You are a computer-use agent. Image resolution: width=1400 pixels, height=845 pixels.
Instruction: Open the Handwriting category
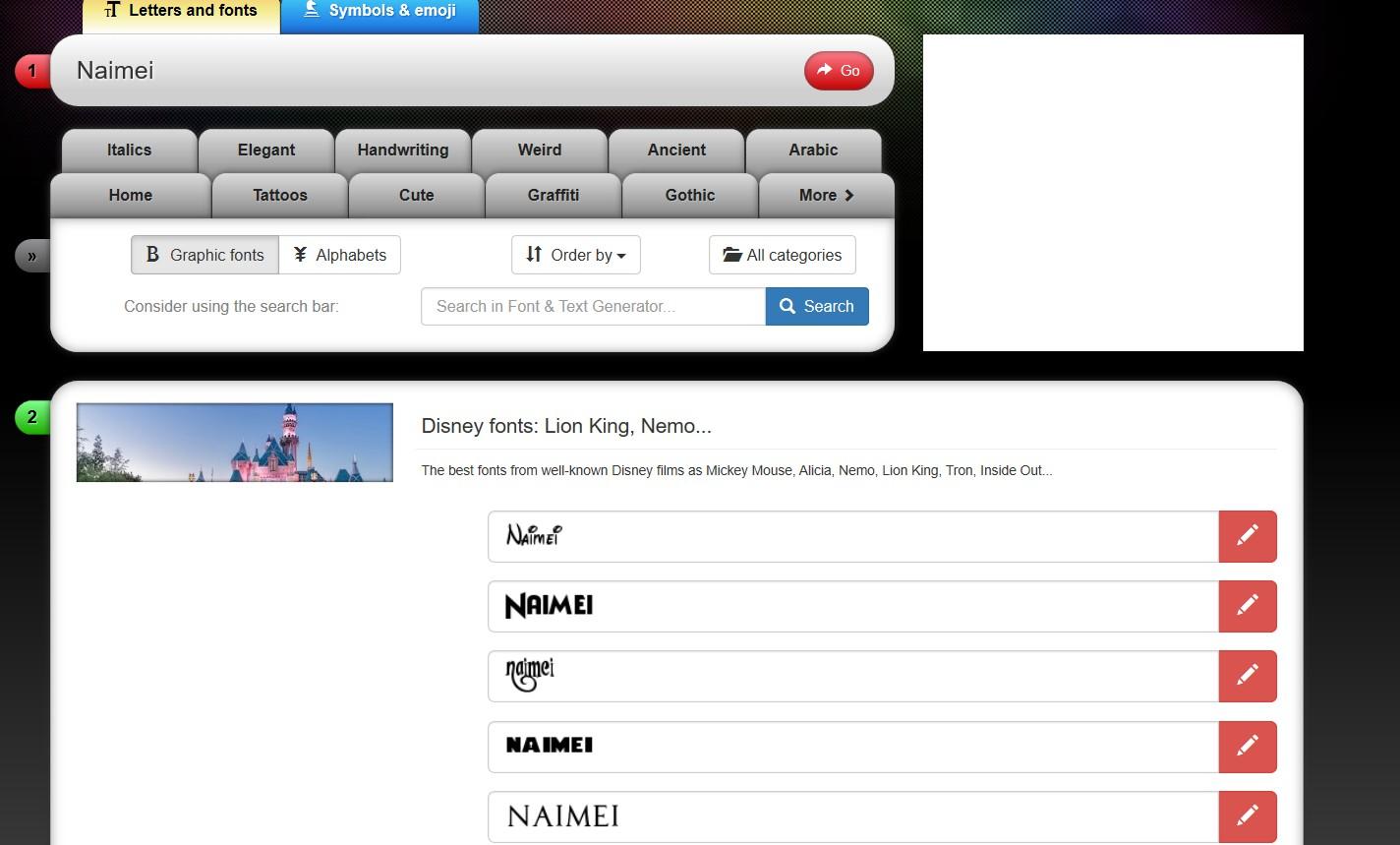[403, 151]
